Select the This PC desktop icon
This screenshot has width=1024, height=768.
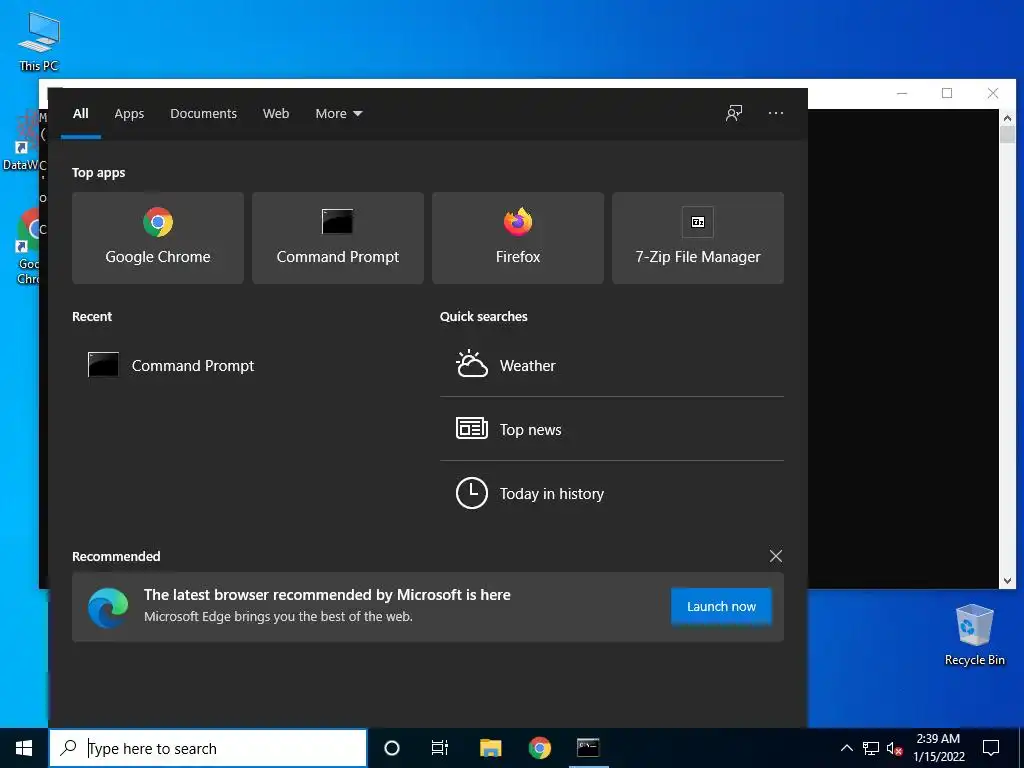click(x=39, y=42)
